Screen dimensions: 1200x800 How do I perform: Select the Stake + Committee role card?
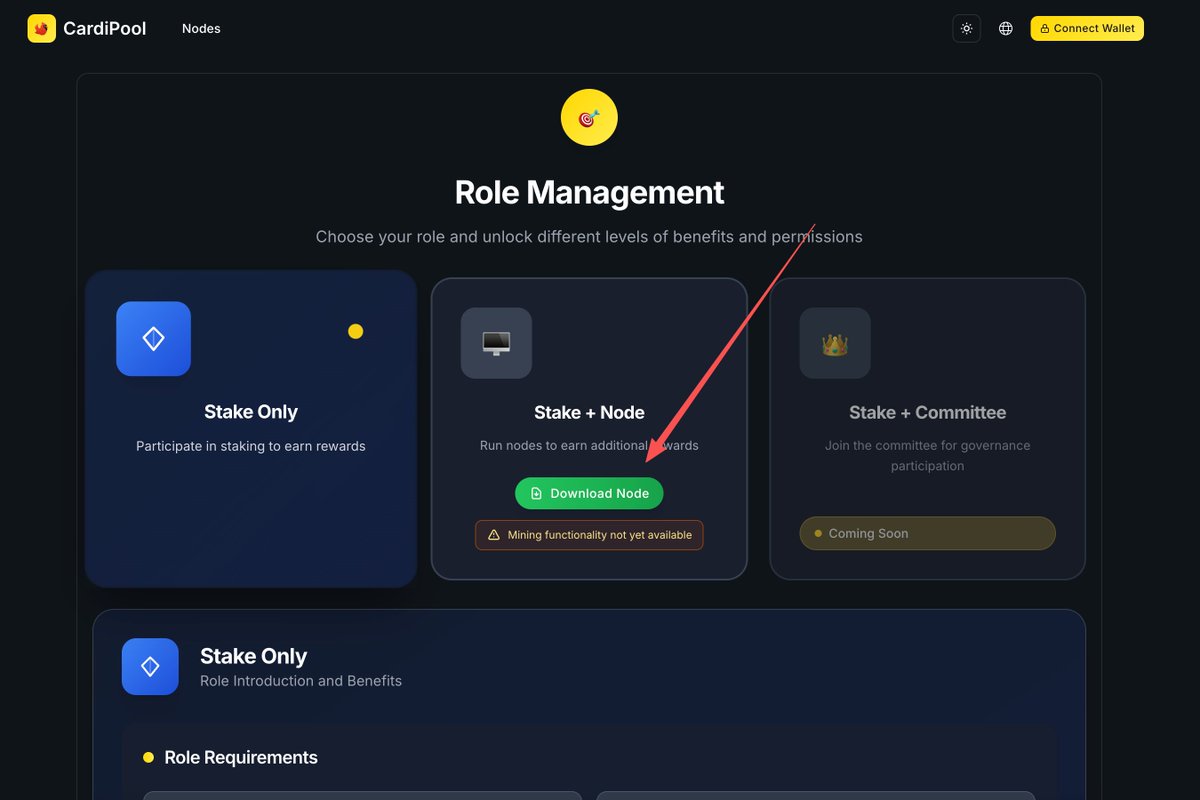tap(927, 428)
